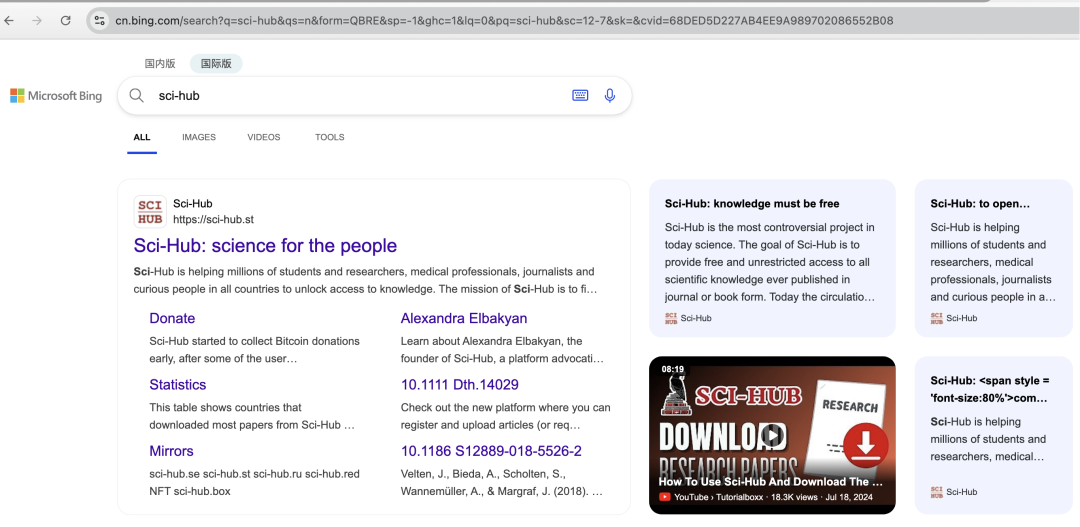The height and width of the screenshot is (527, 1080).
Task: Click 'Check out the new platform' description
Action: [506, 416]
